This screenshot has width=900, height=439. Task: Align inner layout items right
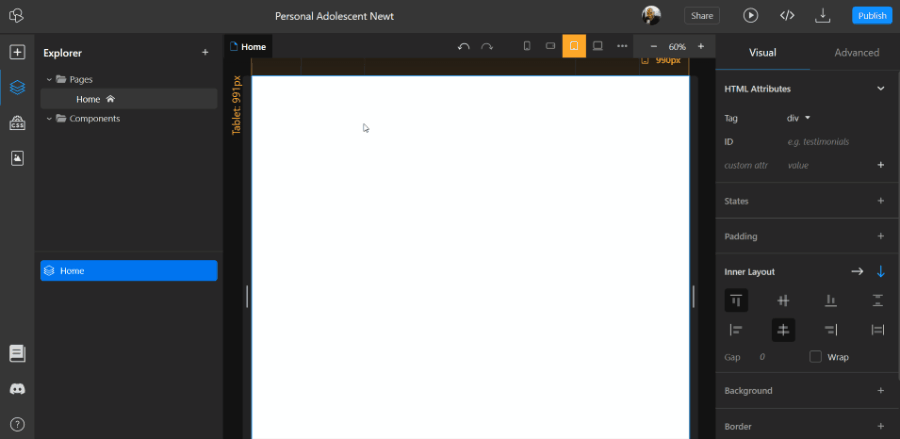tap(830, 330)
